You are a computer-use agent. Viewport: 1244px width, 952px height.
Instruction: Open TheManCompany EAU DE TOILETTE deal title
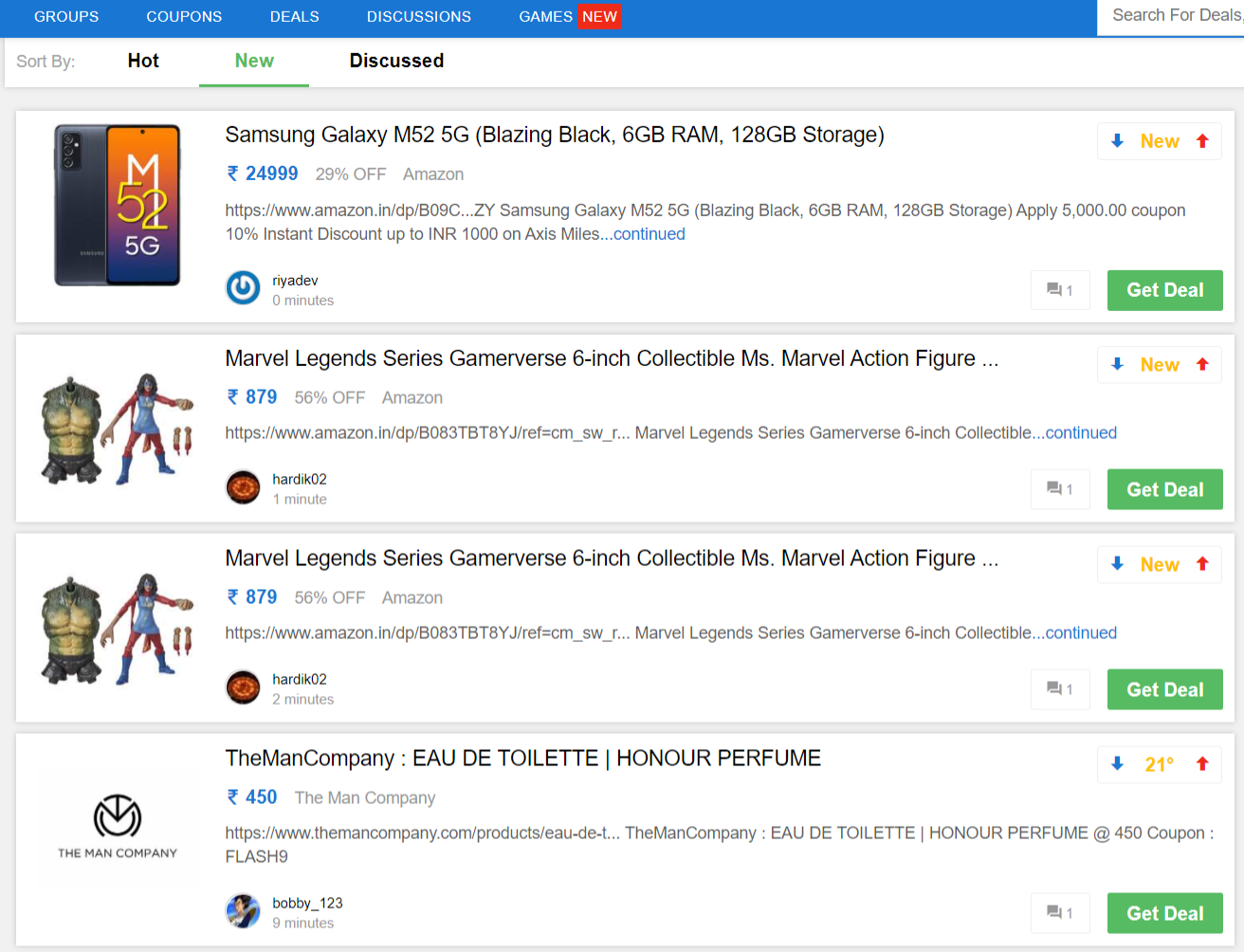coord(522,759)
